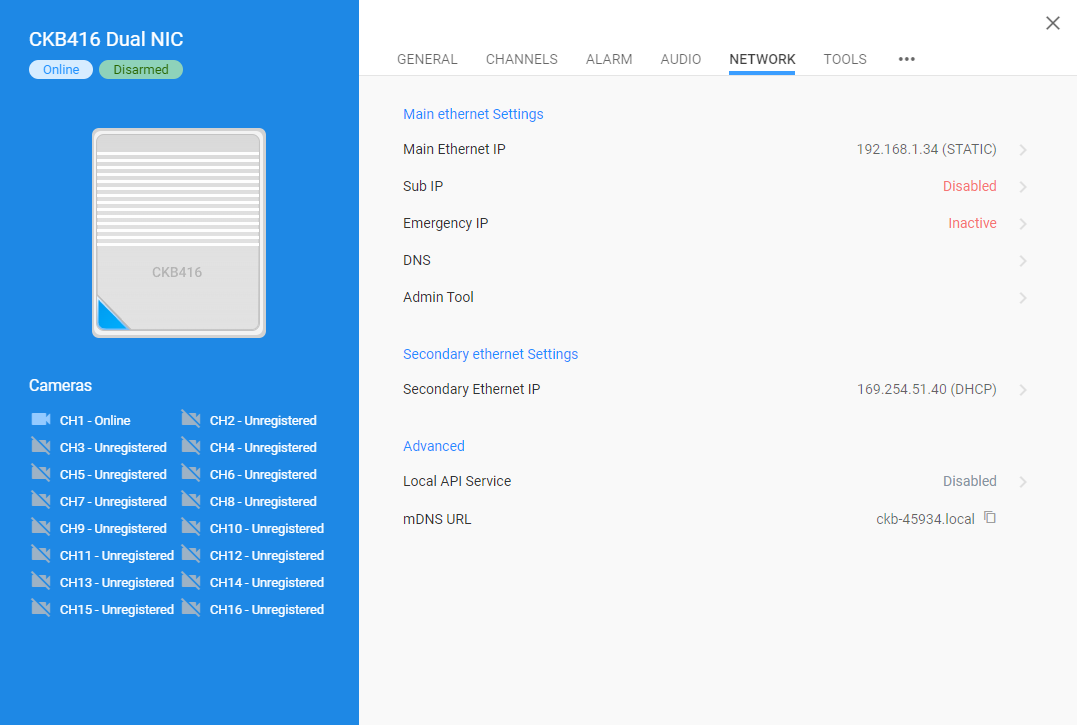Select the Network tab
This screenshot has width=1077, height=725.
pyautogui.click(x=762, y=59)
